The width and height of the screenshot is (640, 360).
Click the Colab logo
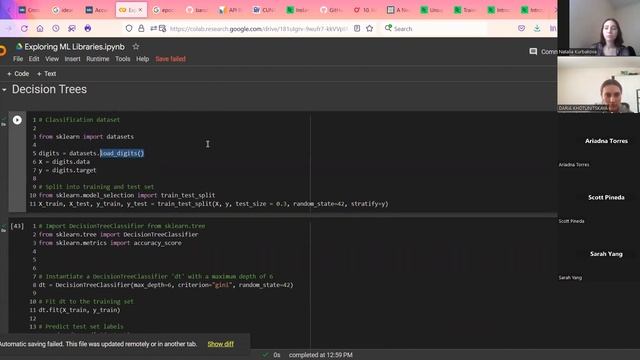click(x=3, y=51)
